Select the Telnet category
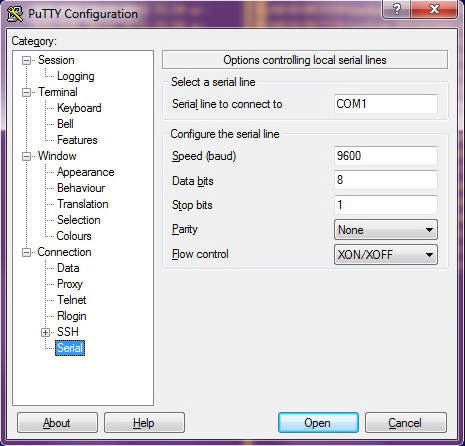Image resolution: width=465 pixels, height=446 pixels. pos(72,300)
